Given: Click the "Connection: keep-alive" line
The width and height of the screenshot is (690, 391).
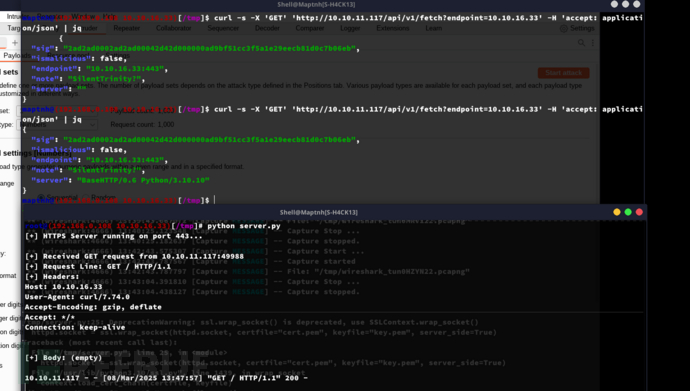Looking at the screenshot, I should (75, 327).
